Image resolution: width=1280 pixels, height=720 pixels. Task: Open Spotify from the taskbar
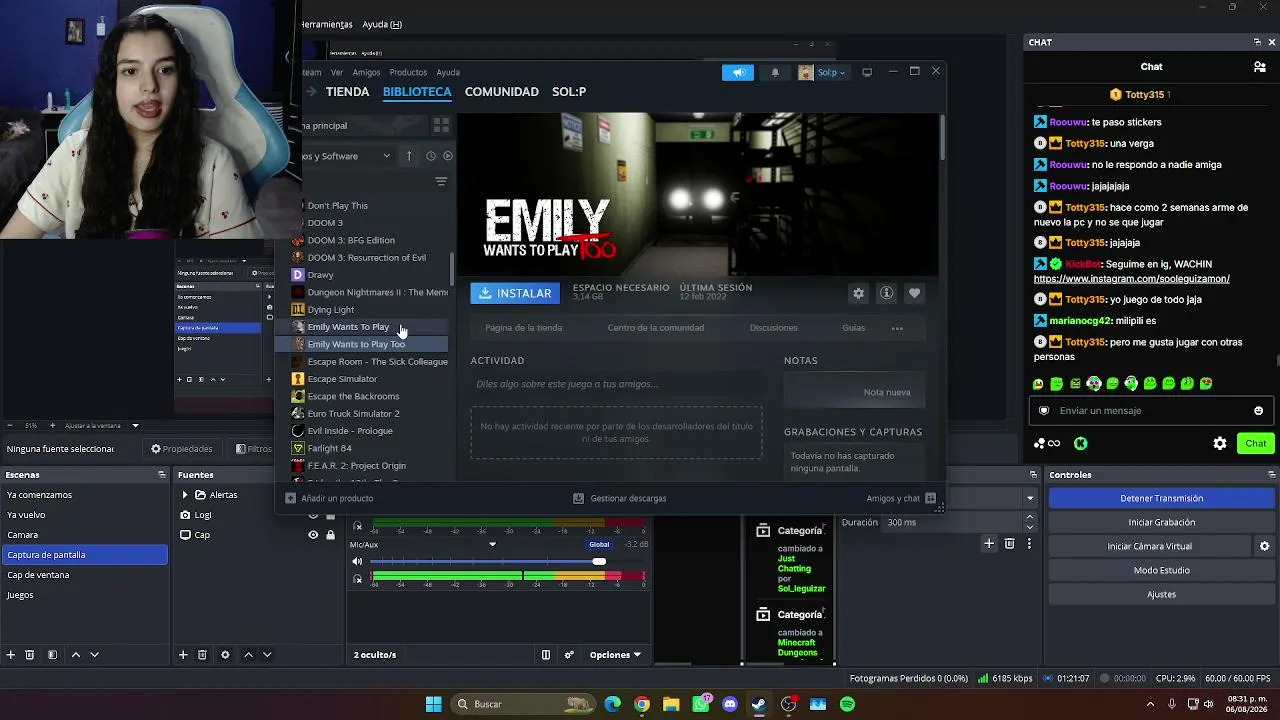click(x=848, y=704)
